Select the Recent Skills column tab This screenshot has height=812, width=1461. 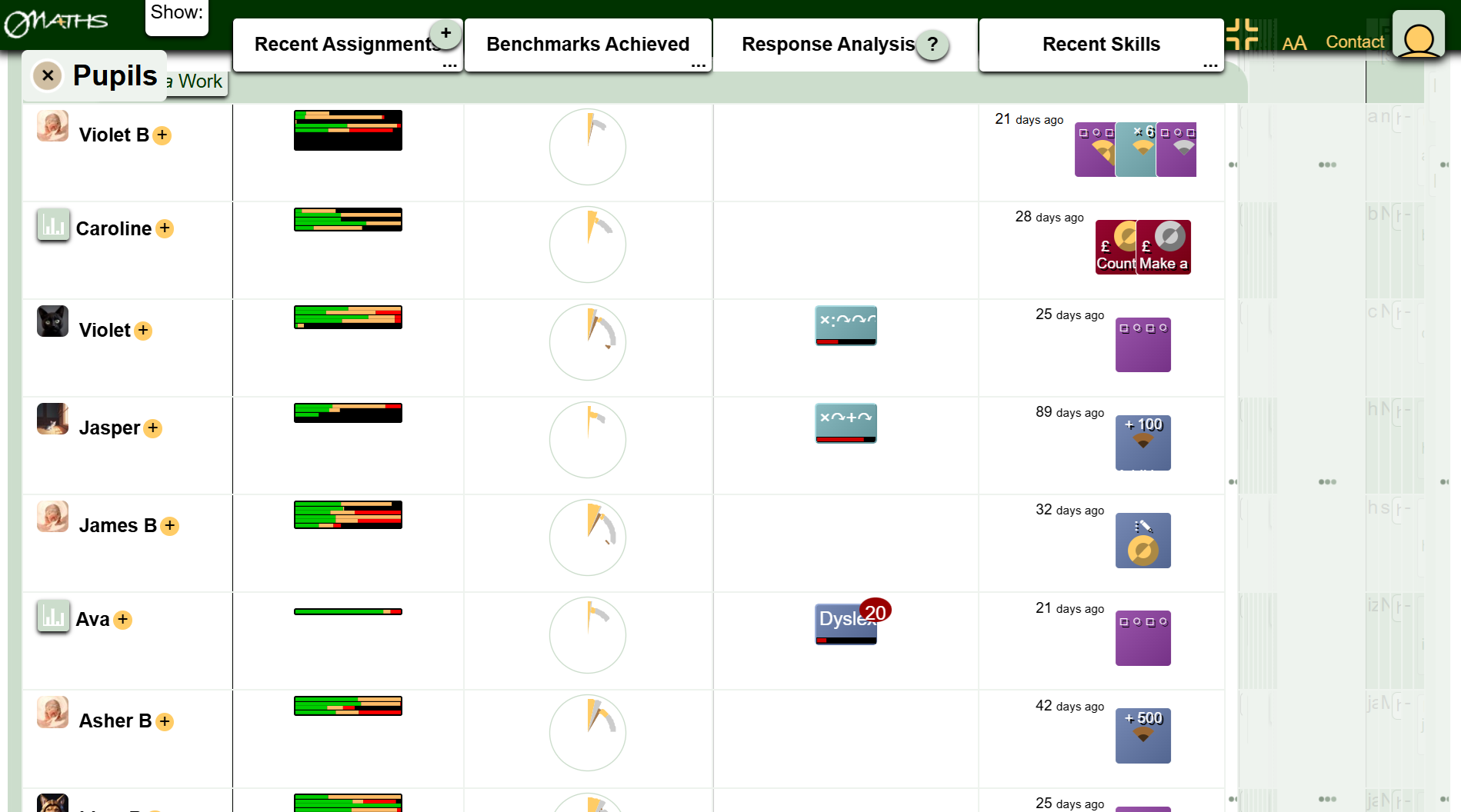click(1100, 45)
